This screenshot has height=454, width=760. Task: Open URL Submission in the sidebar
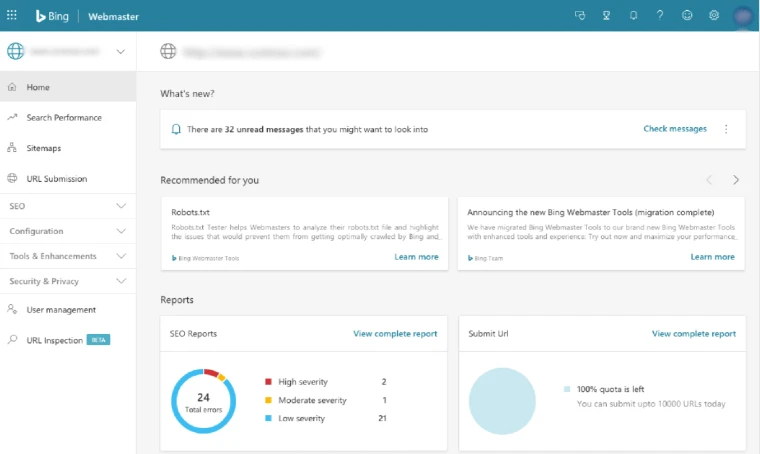68,178
